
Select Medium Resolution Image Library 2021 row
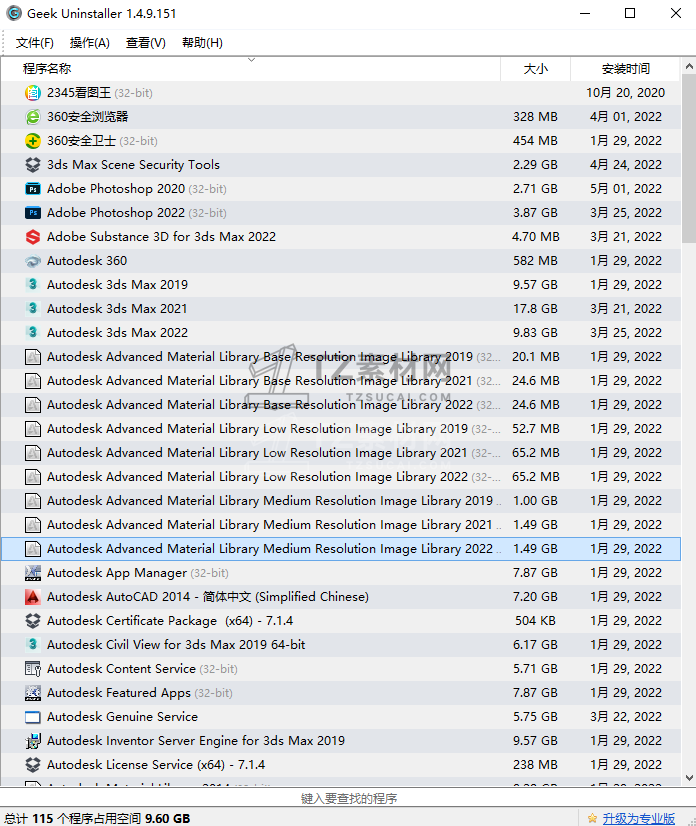[x=341, y=525]
